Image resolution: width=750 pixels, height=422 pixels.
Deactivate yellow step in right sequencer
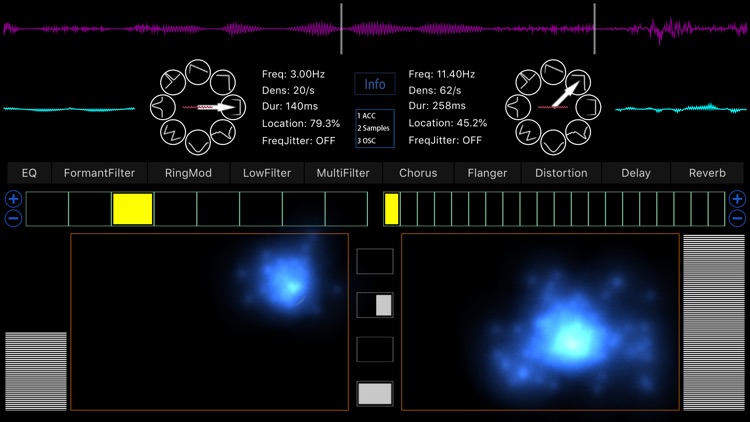(391, 209)
